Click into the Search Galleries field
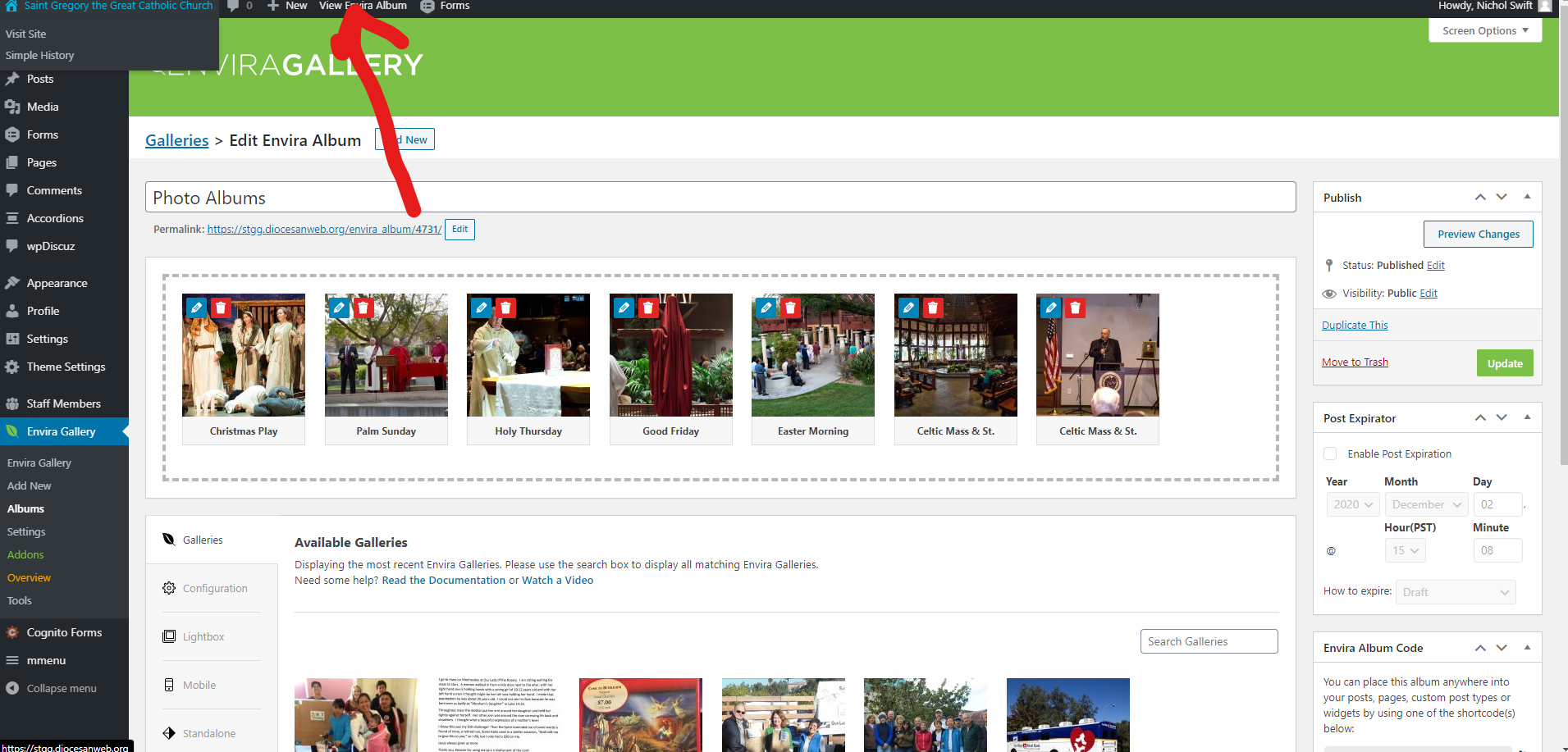 (1208, 641)
